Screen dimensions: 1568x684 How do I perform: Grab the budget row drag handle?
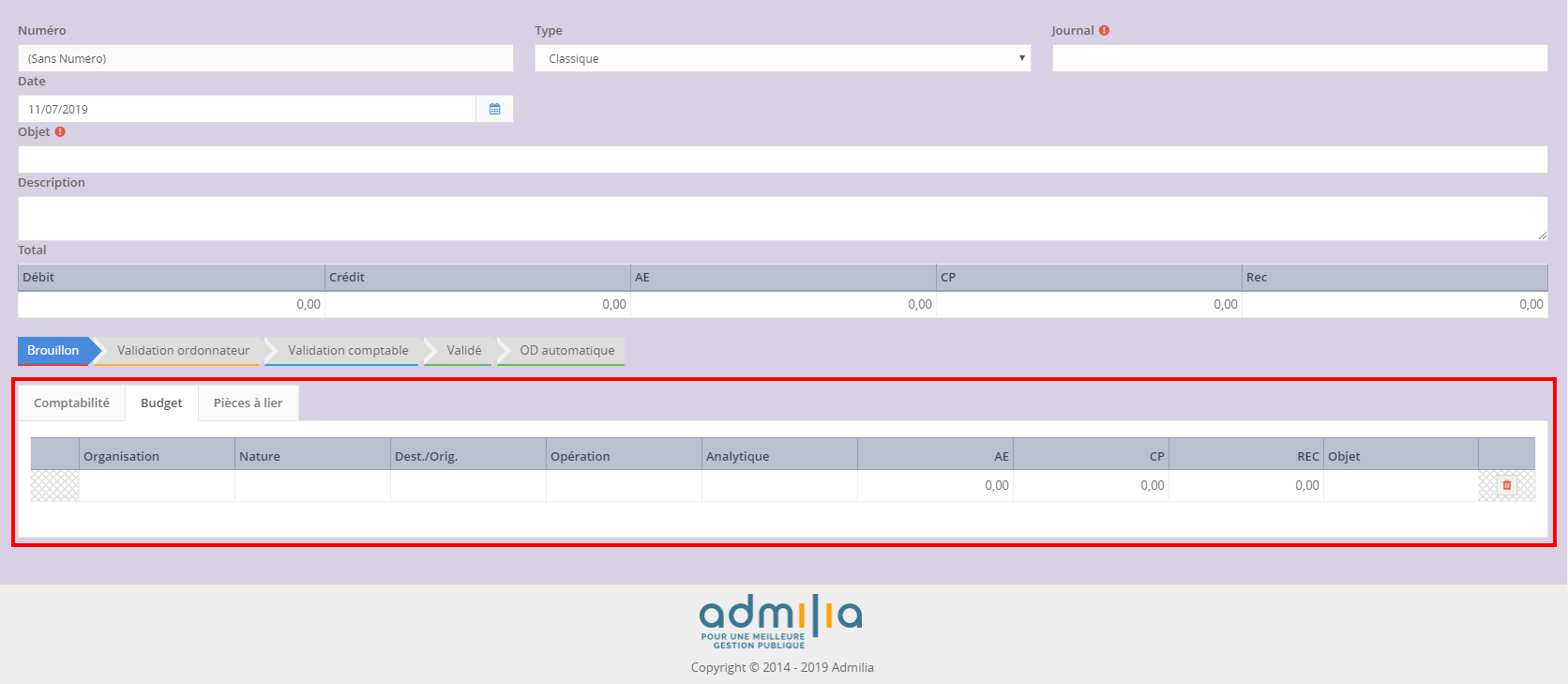[54, 486]
